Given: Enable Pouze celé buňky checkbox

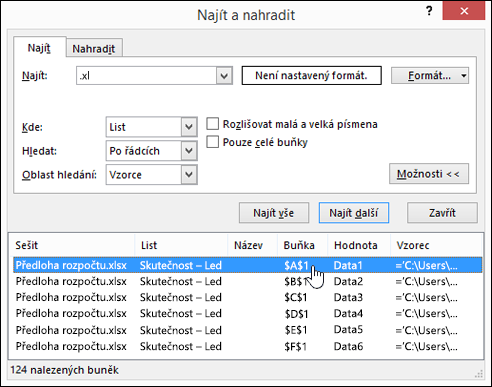Looking at the screenshot, I should point(213,142).
